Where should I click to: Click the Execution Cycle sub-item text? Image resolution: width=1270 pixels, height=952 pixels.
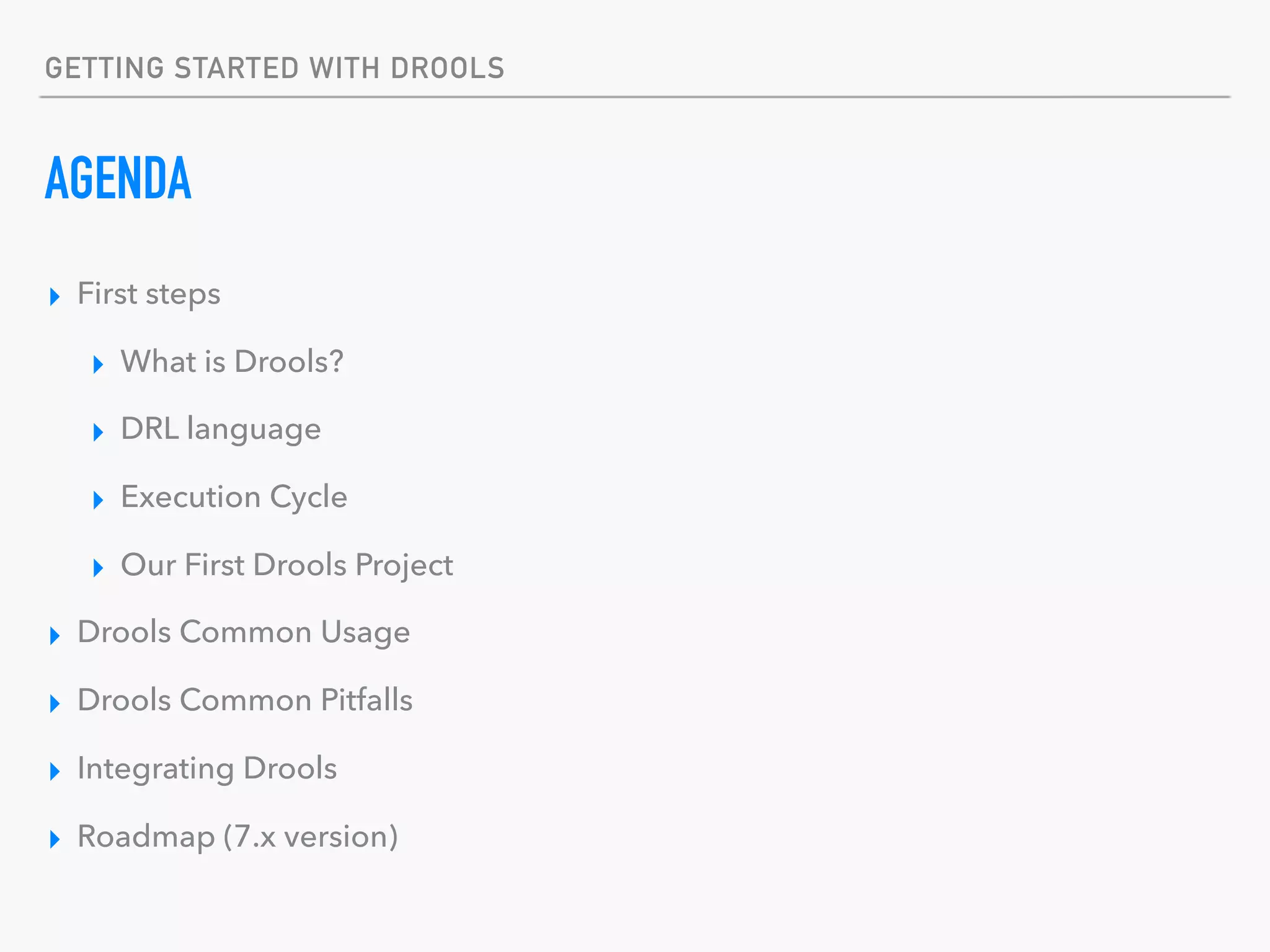pos(234,497)
